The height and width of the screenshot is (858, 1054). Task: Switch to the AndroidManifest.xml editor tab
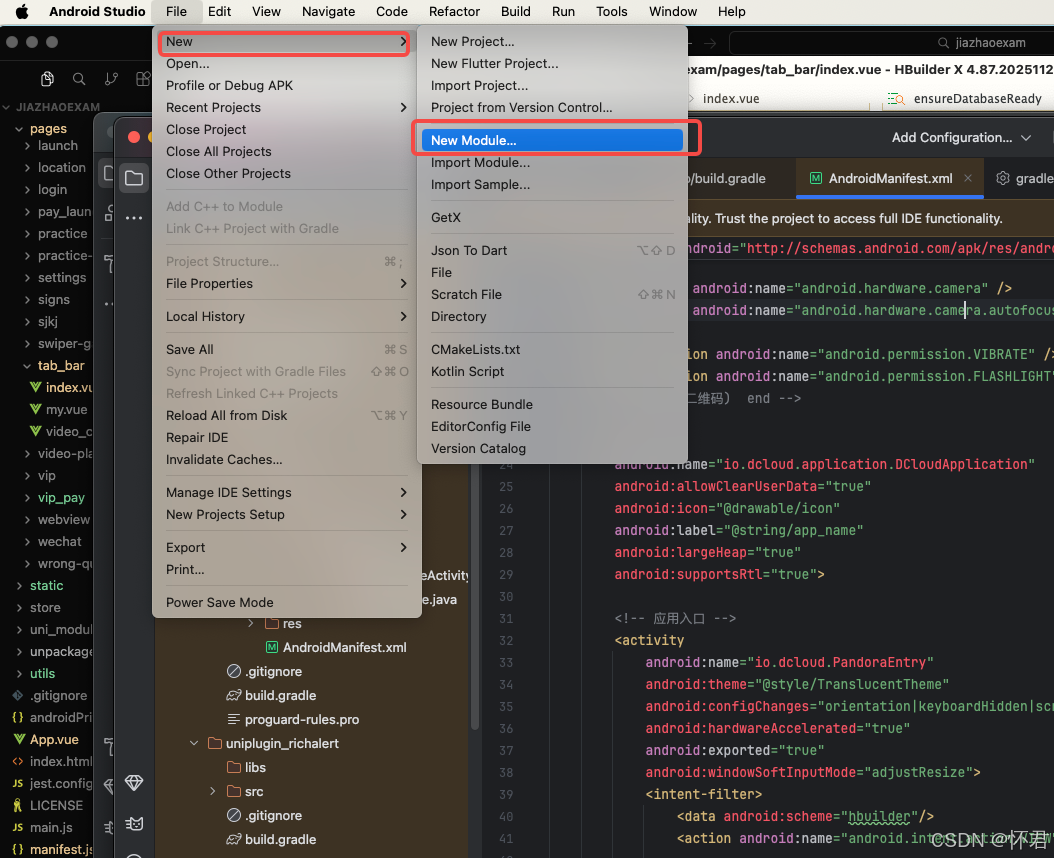tap(889, 178)
